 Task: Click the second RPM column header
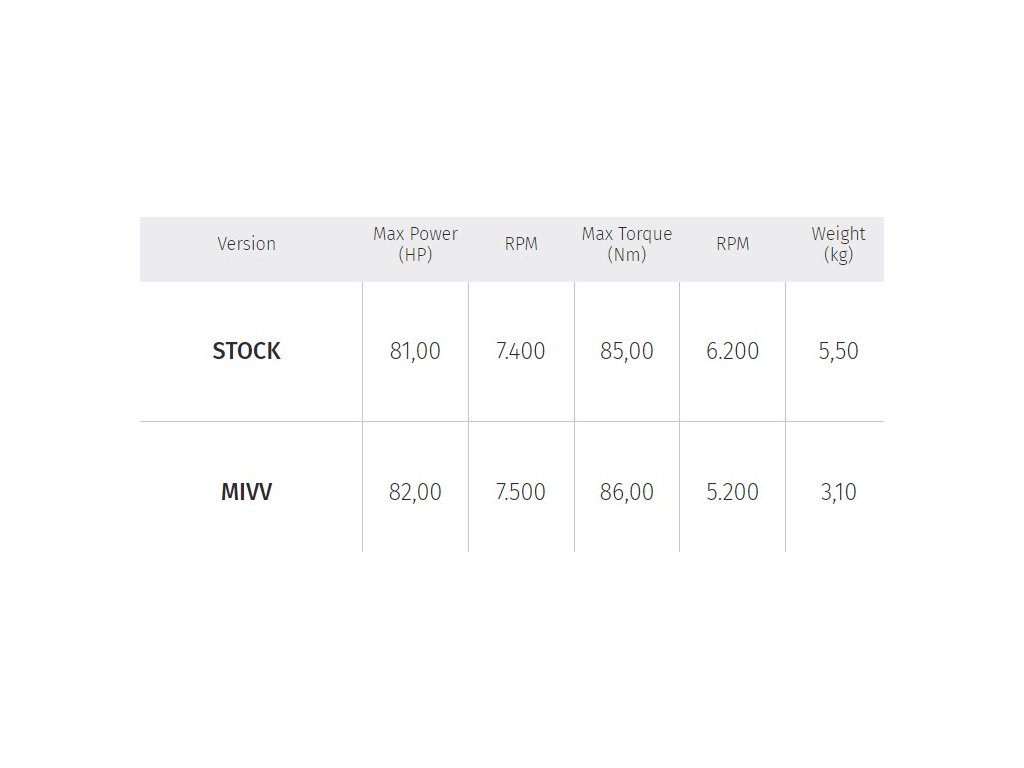click(x=733, y=244)
